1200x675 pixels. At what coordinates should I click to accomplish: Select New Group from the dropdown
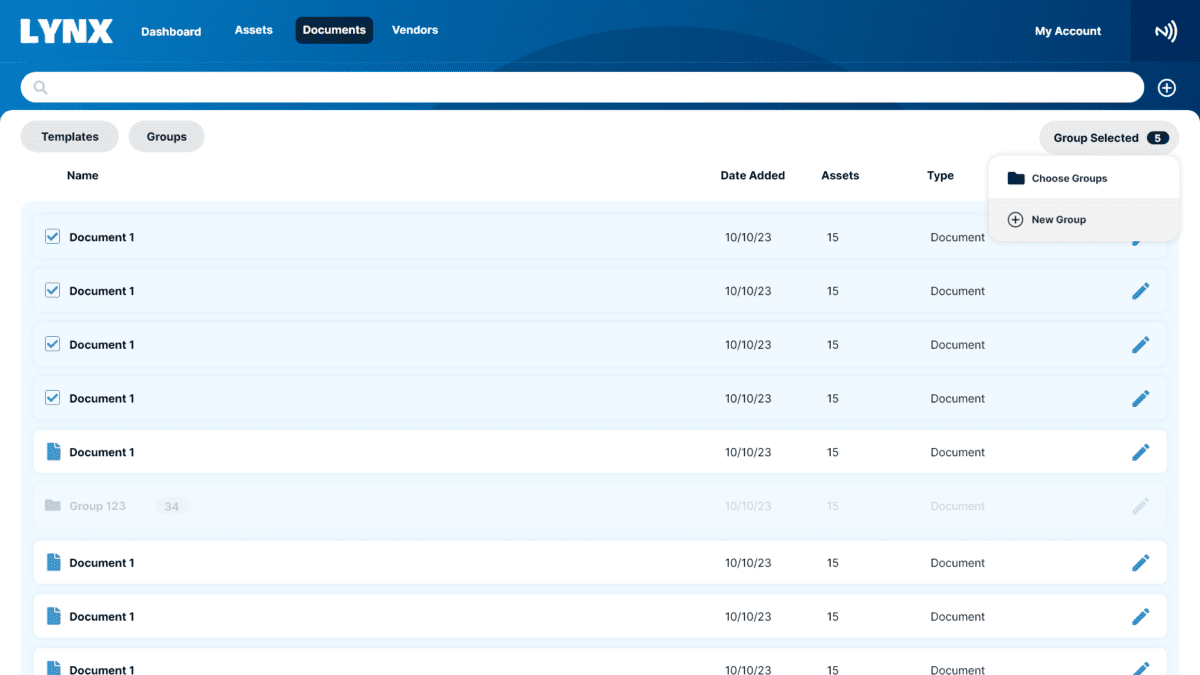pyautogui.click(x=1058, y=220)
